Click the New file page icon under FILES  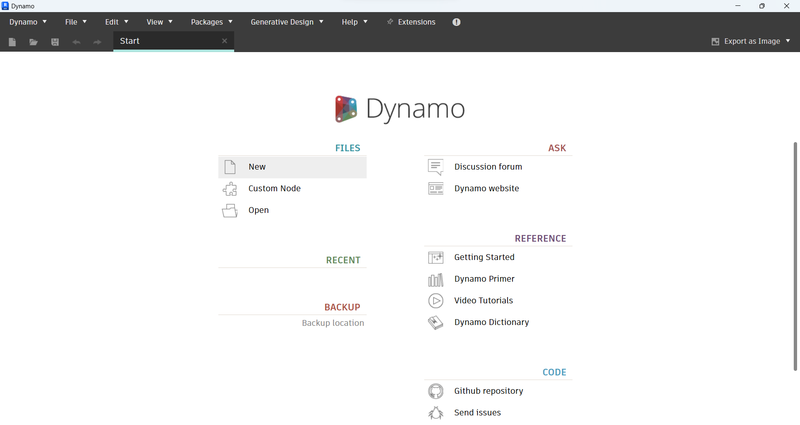click(230, 167)
